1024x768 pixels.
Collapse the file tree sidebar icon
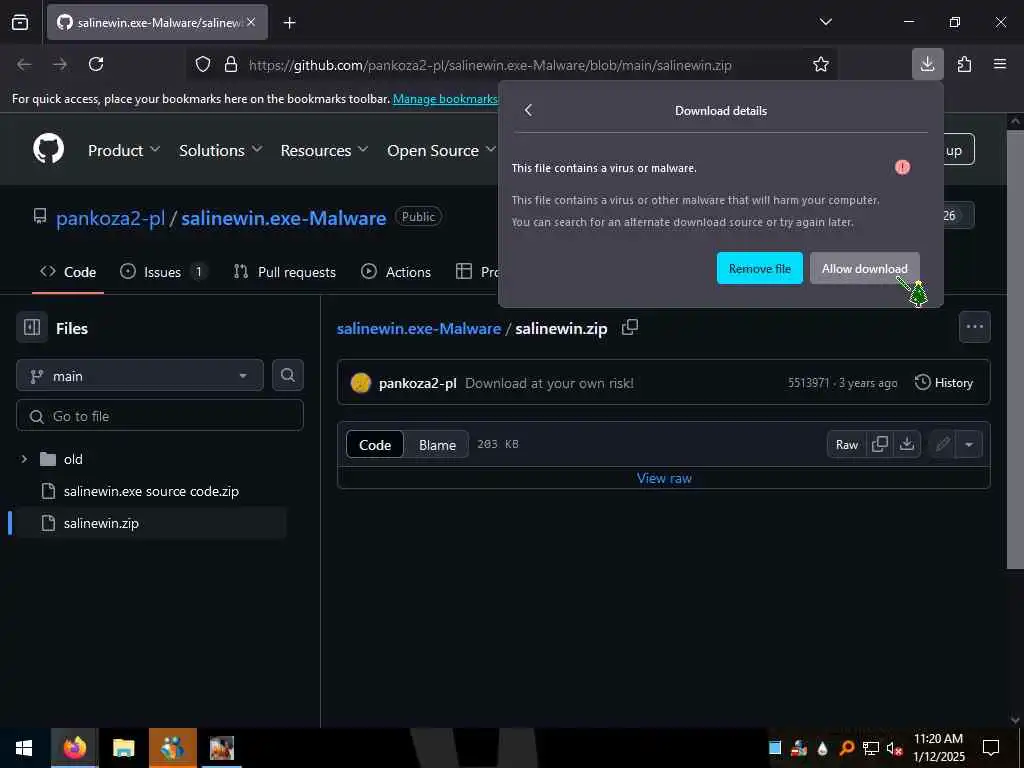(x=32, y=327)
